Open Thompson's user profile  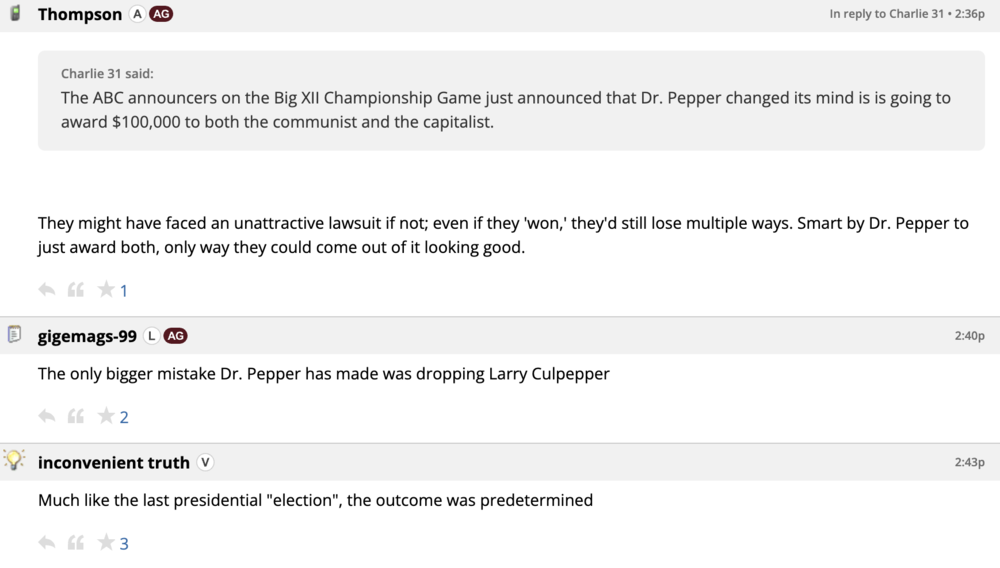point(79,15)
